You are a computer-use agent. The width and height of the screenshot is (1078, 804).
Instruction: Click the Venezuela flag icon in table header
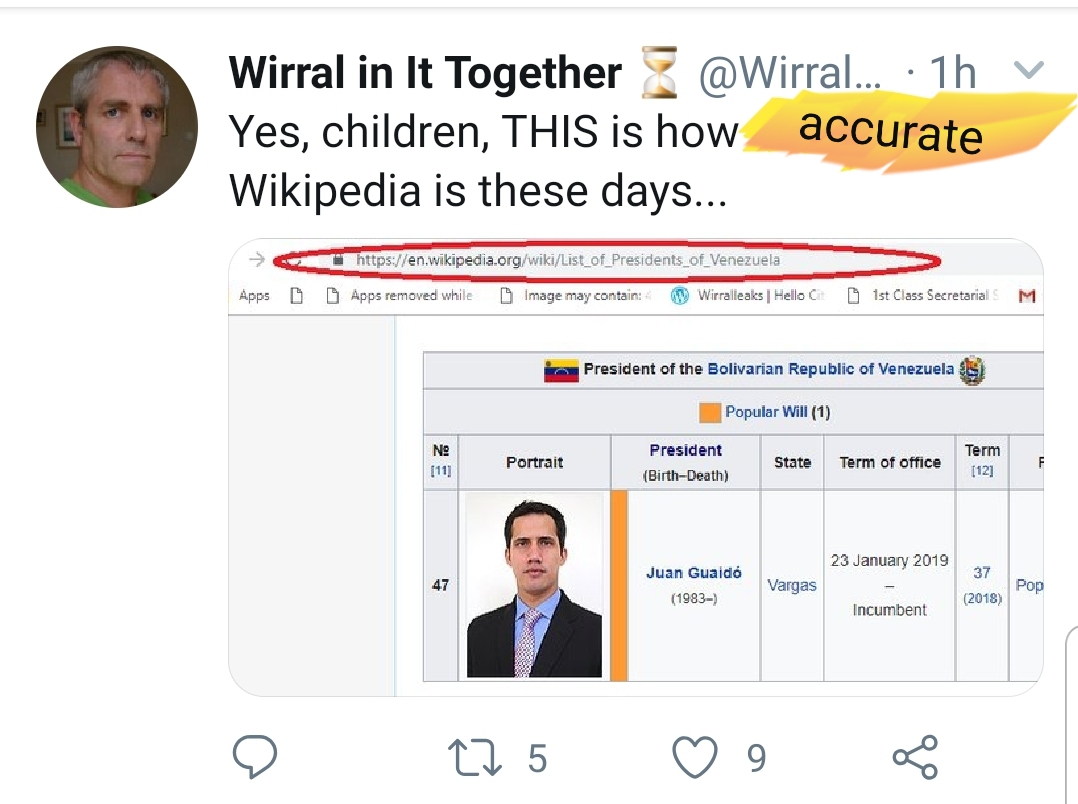click(x=562, y=370)
